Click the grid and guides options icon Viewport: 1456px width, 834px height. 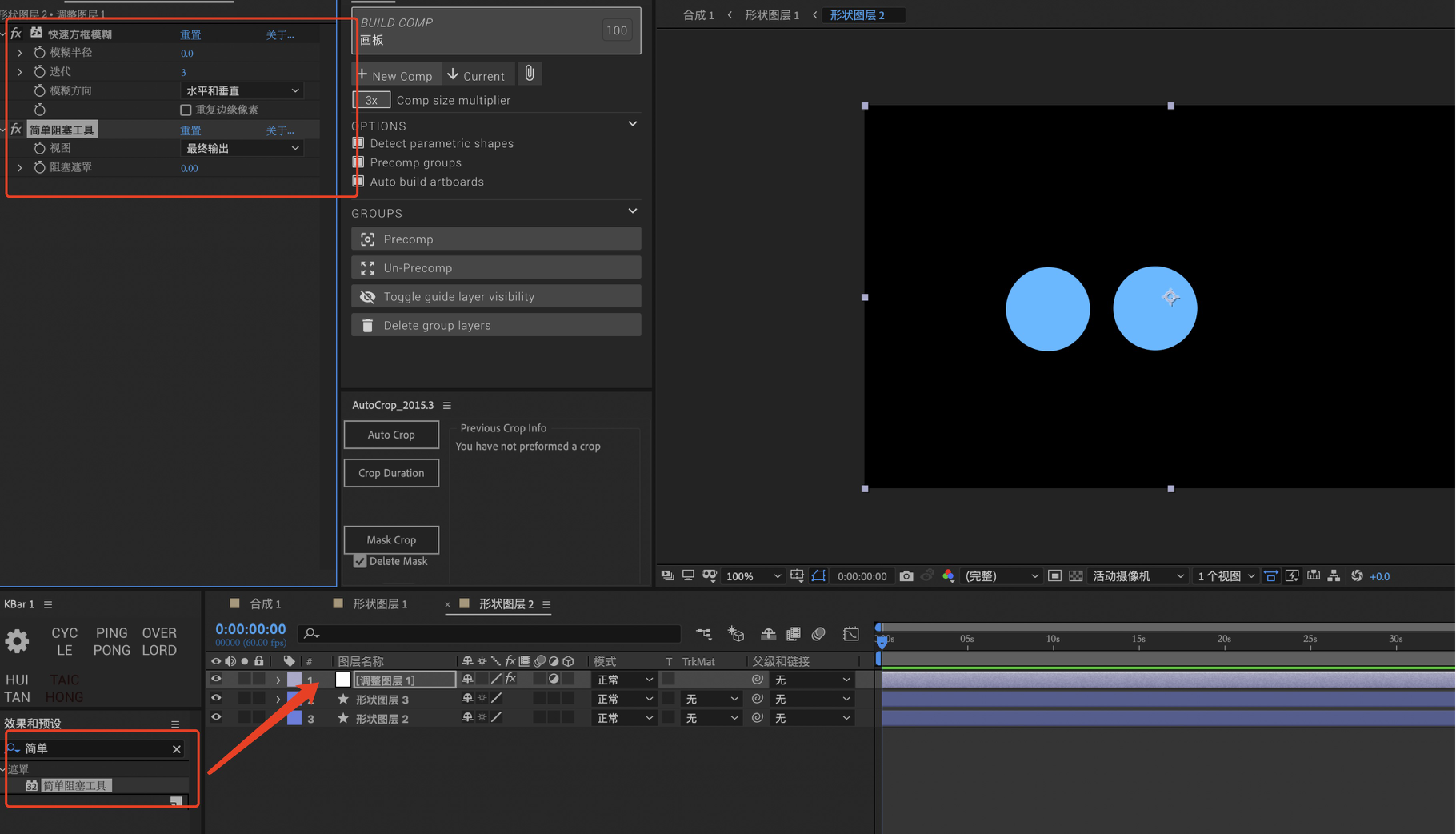tap(797, 576)
